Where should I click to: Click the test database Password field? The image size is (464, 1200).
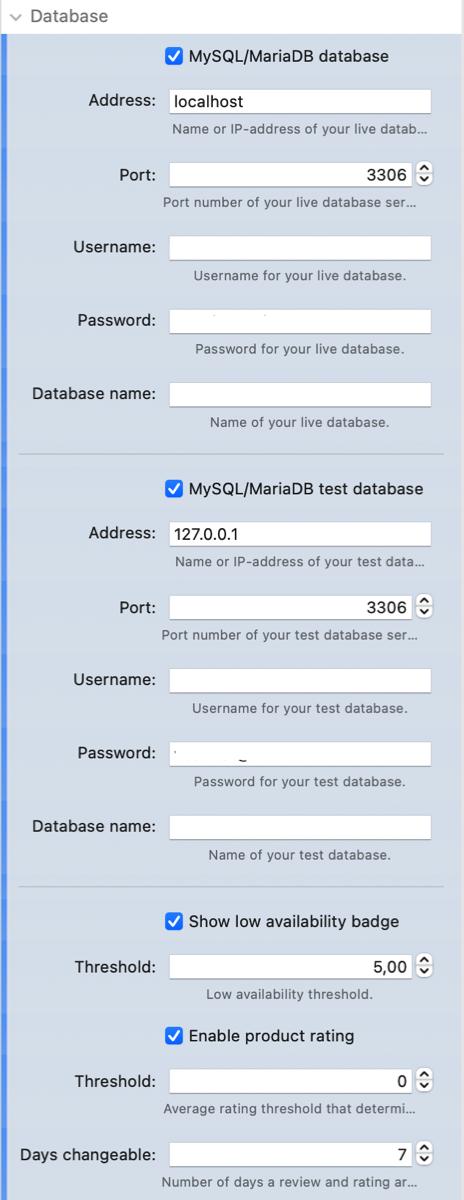coord(300,753)
